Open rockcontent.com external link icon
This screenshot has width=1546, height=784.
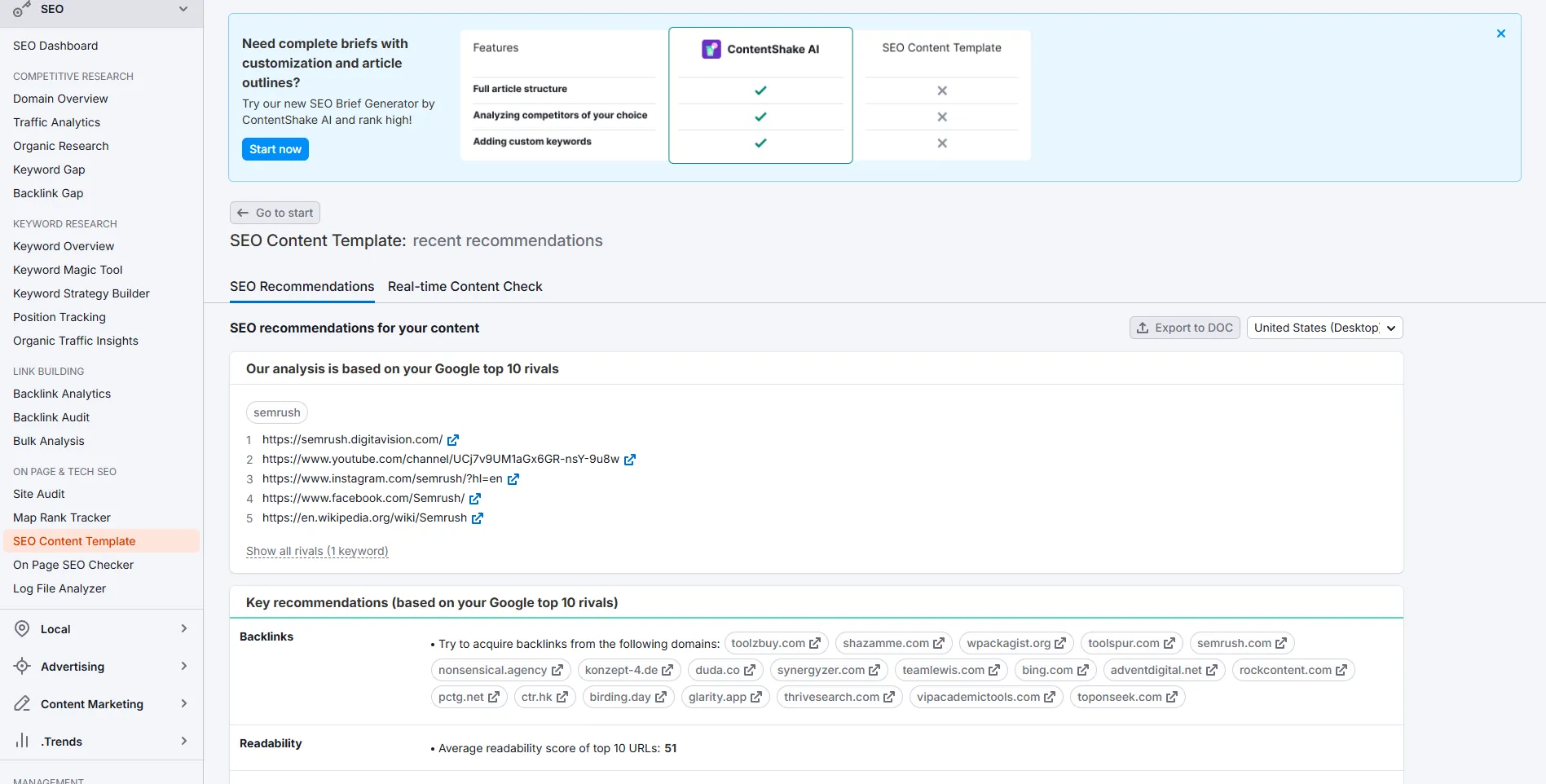click(1341, 670)
